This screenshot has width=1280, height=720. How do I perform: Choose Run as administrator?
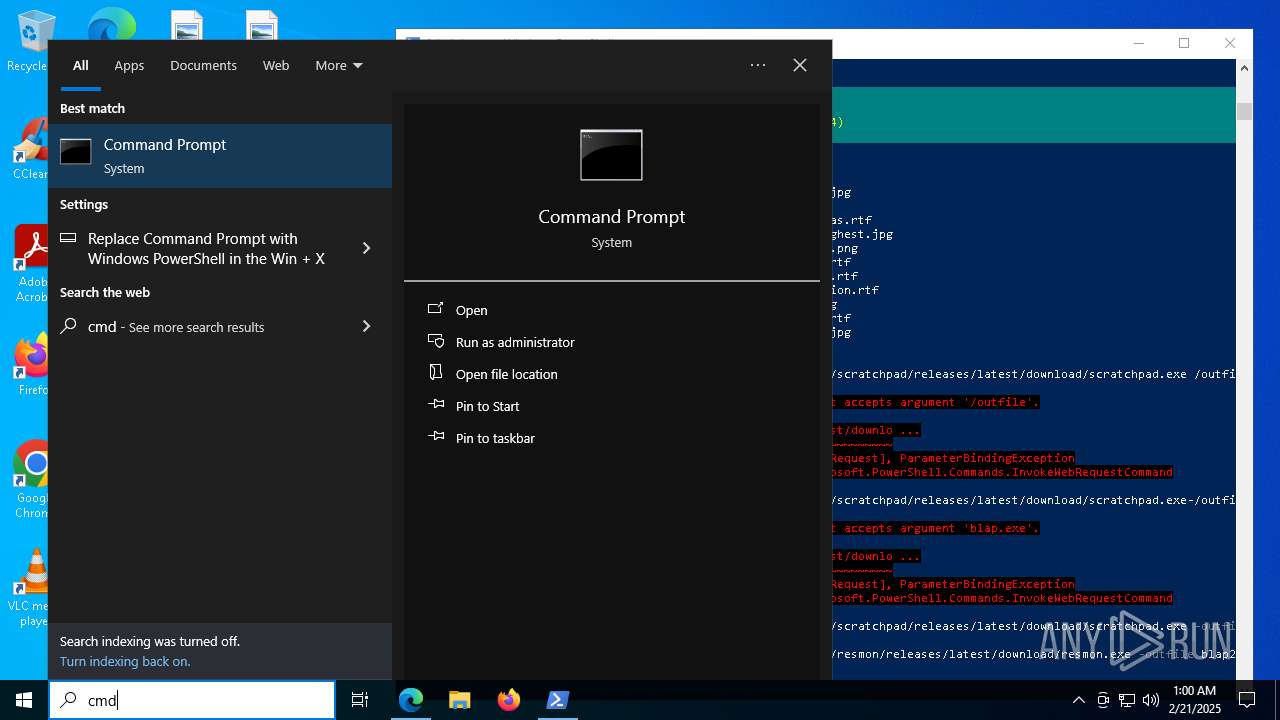[x=515, y=342]
